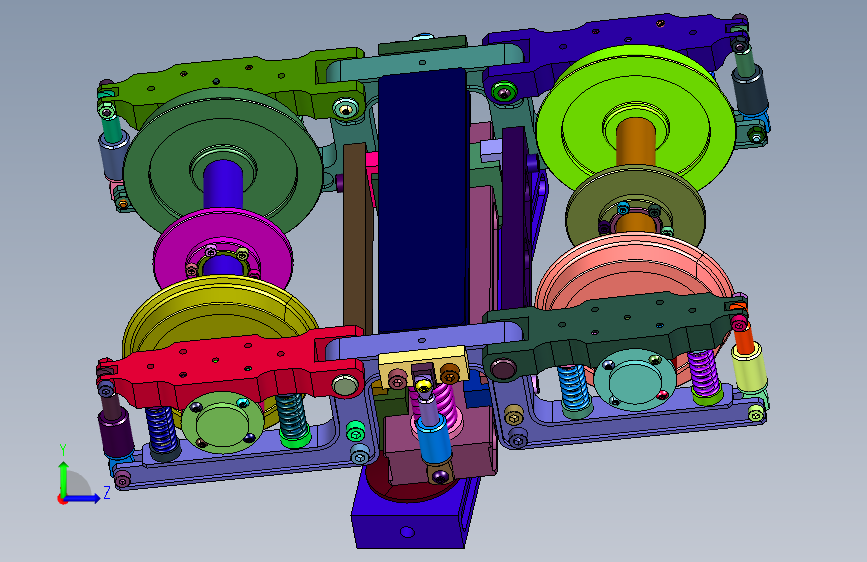
Task: Pick the orange axle inside the lime wheel
Action: point(636,141)
